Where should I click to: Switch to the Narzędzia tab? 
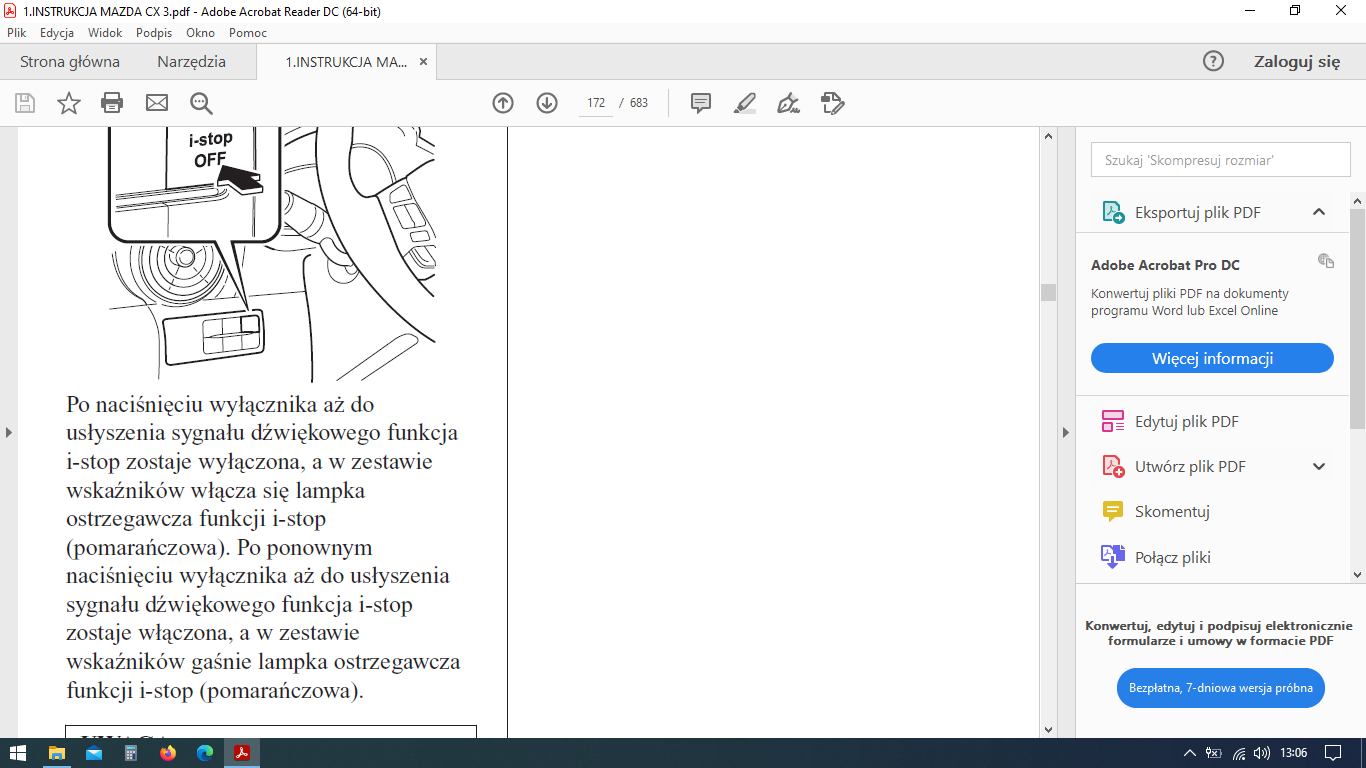191,62
